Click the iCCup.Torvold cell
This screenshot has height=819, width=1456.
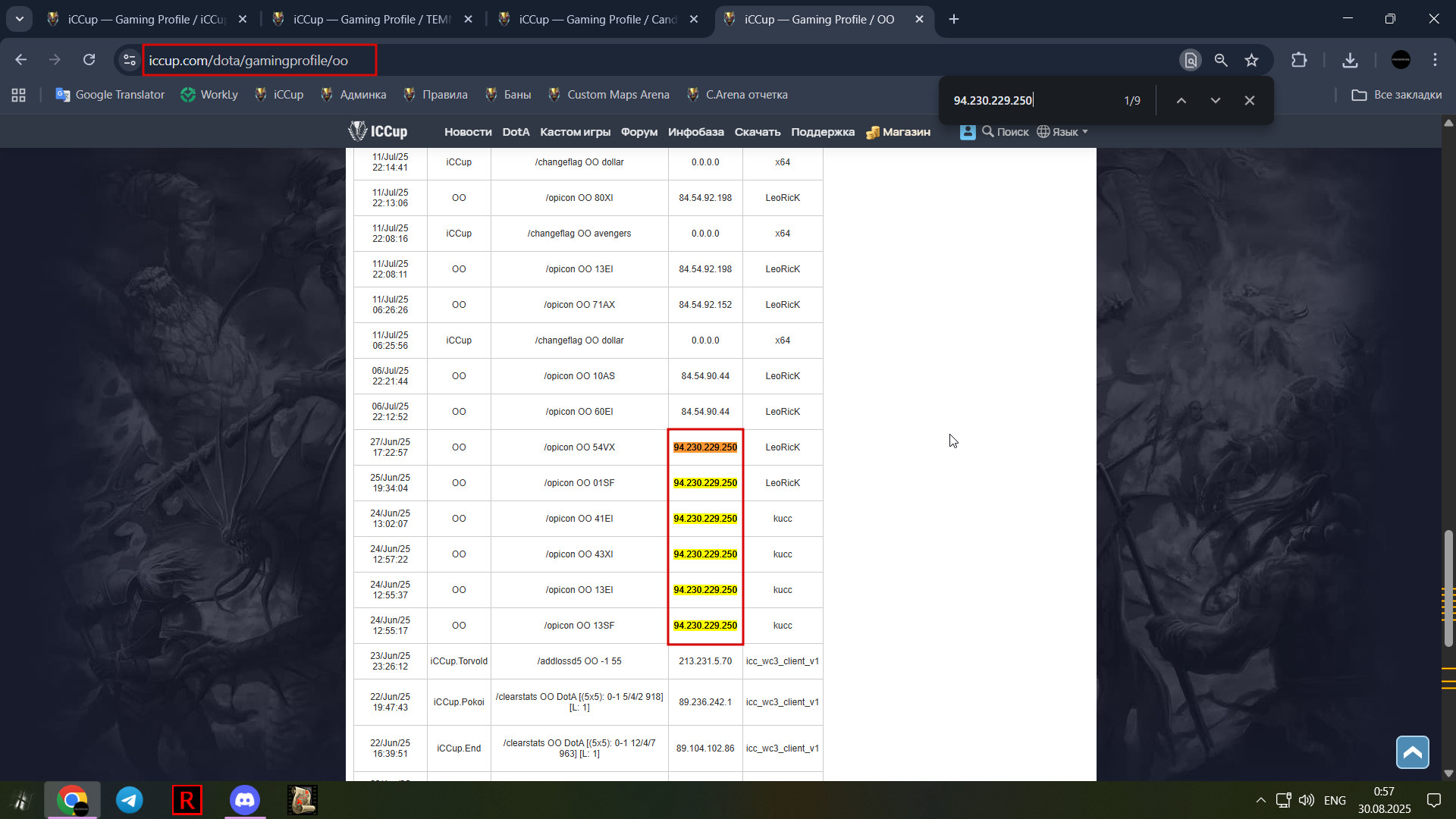[459, 661]
